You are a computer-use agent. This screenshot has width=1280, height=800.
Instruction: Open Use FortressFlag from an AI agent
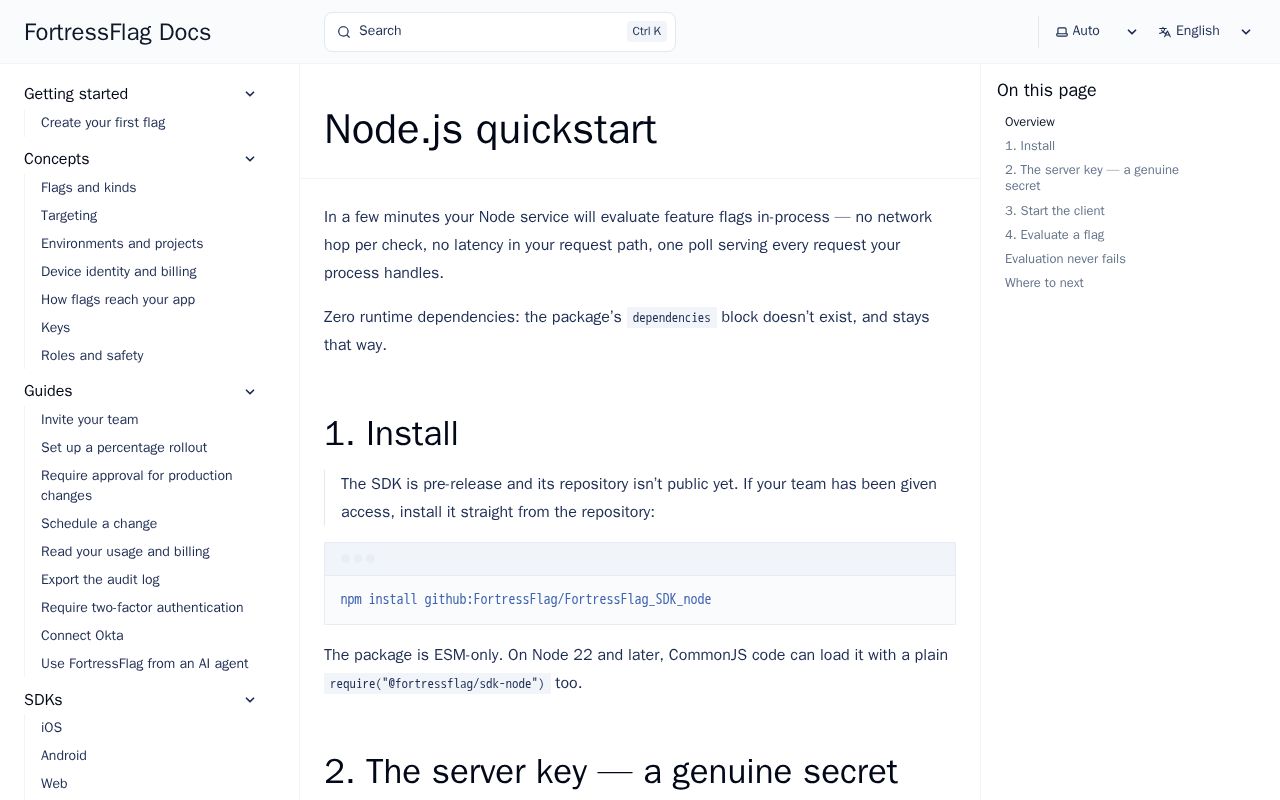144,664
